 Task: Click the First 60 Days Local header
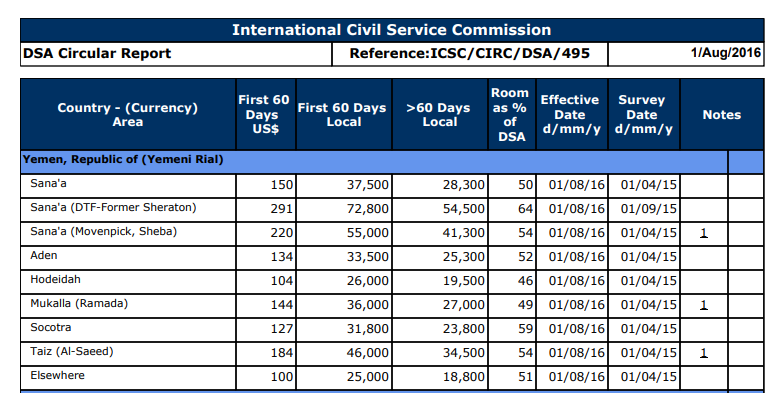344,114
